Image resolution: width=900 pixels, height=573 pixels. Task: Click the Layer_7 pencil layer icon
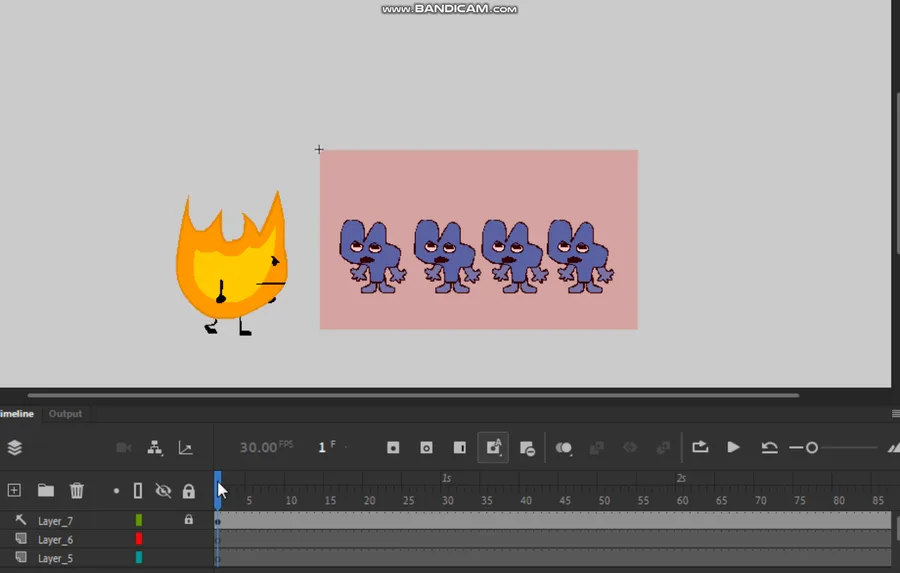[x=21, y=520]
